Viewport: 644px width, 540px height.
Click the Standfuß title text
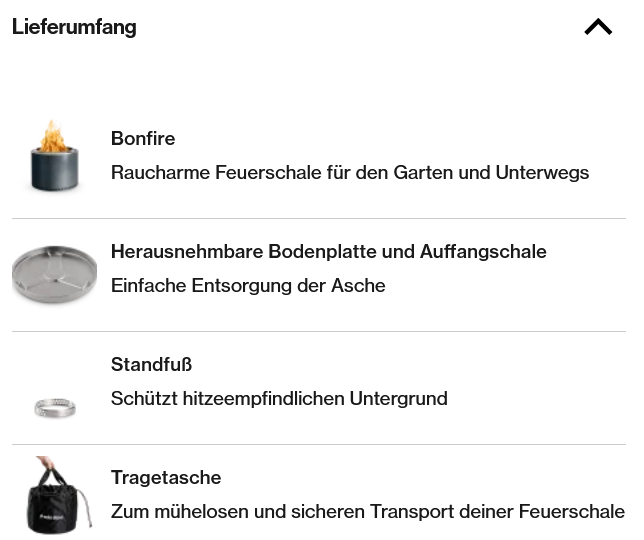tap(151, 364)
